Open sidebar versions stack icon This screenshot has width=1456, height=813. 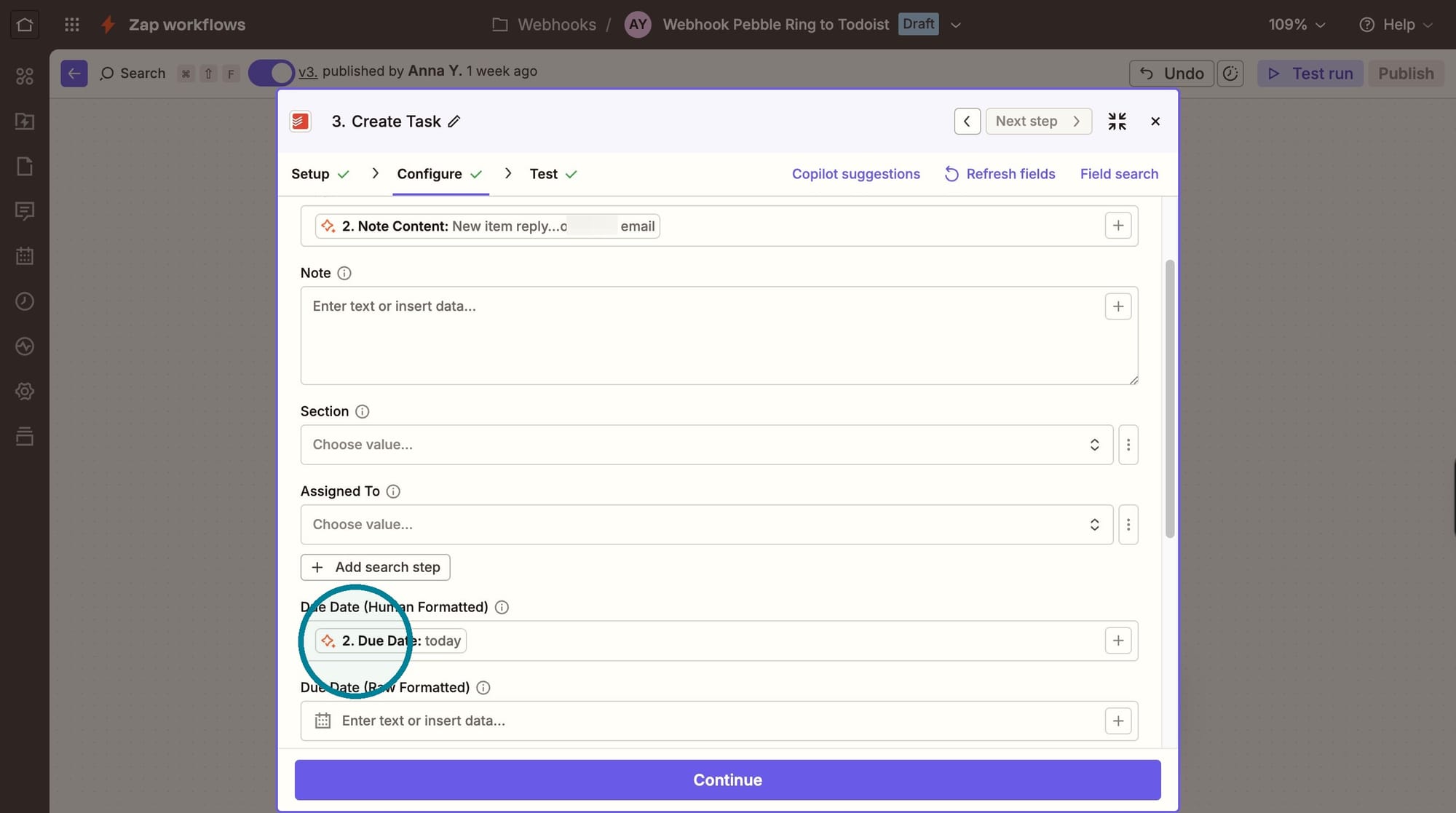[x=25, y=437]
